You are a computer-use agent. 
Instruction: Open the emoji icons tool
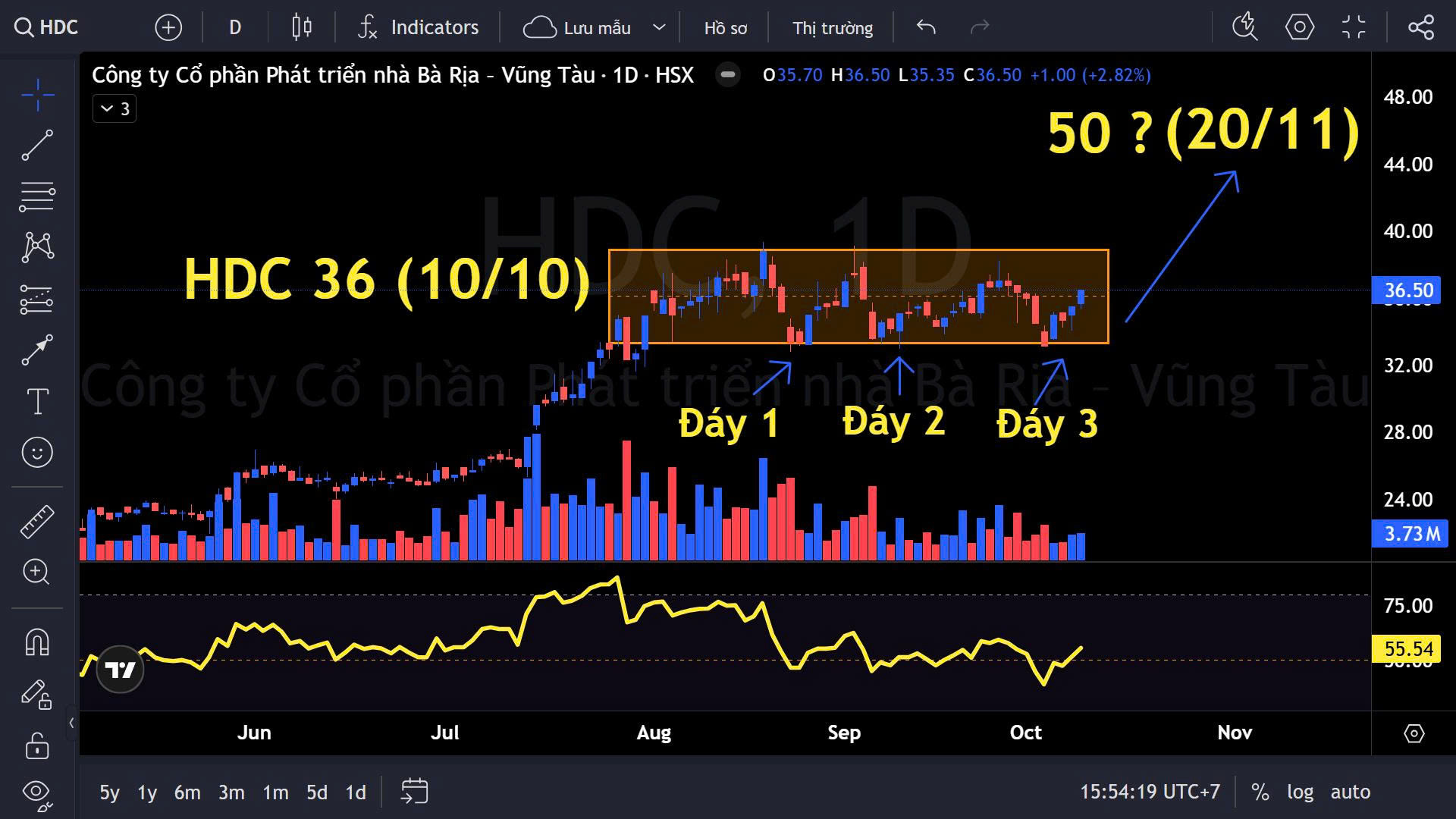(x=37, y=453)
